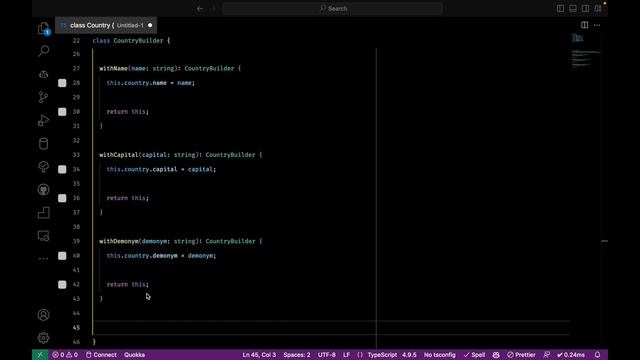Open the Manage gear icon
The height and width of the screenshot is (360, 640).
click(43, 338)
